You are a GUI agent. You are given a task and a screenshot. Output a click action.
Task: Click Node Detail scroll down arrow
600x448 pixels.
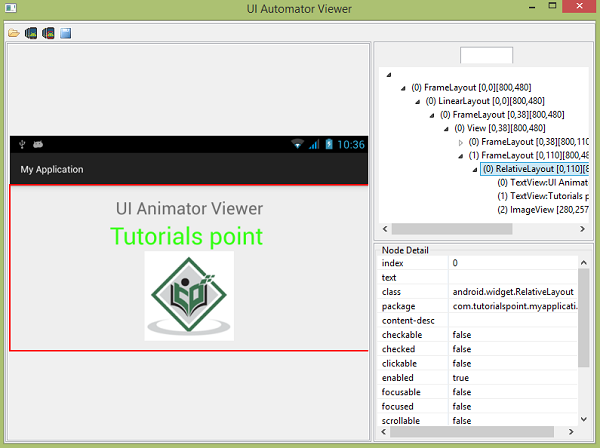click(584, 419)
